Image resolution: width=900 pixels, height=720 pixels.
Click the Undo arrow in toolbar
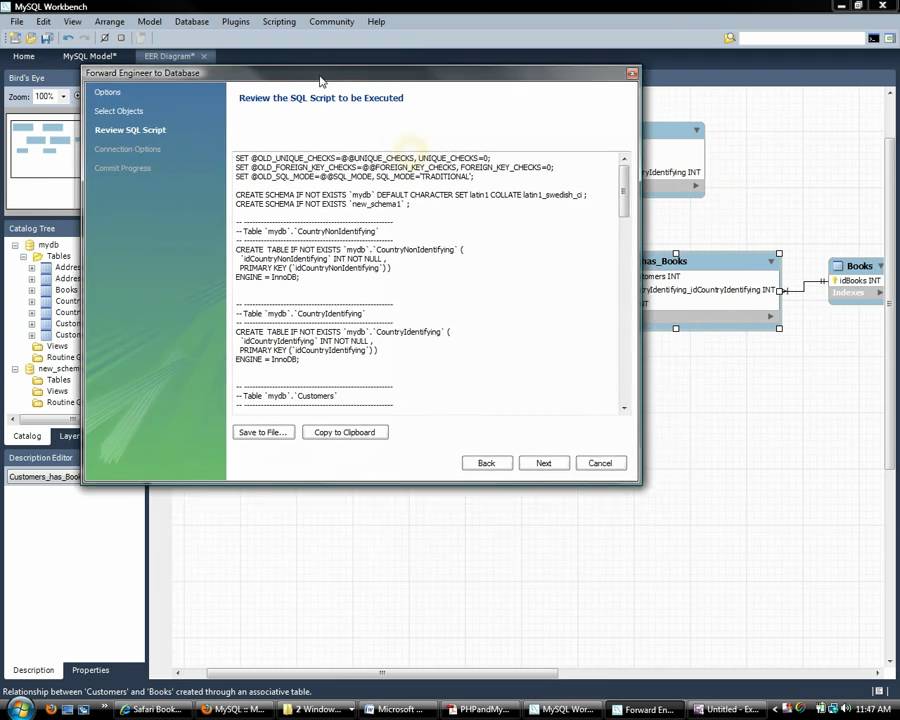[x=68, y=38]
